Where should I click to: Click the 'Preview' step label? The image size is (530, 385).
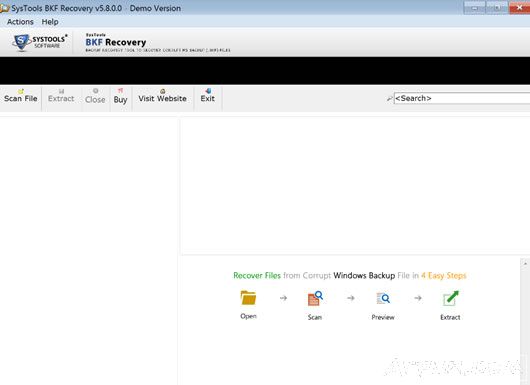click(383, 317)
